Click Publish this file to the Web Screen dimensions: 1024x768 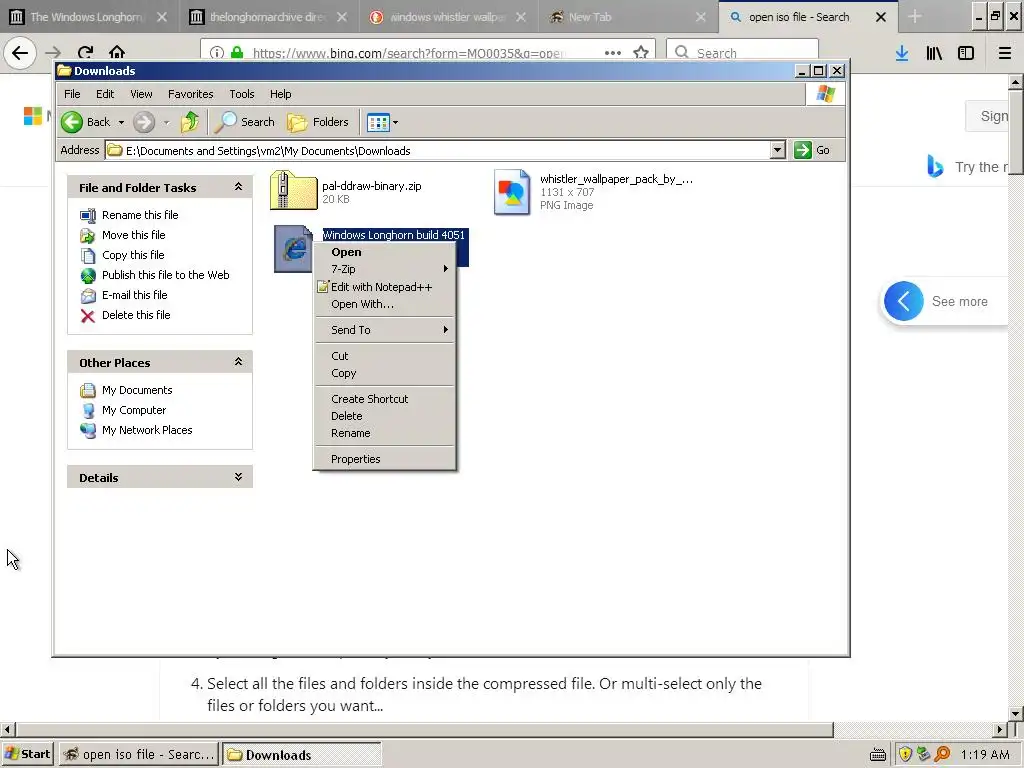click(x=165, y=275)
